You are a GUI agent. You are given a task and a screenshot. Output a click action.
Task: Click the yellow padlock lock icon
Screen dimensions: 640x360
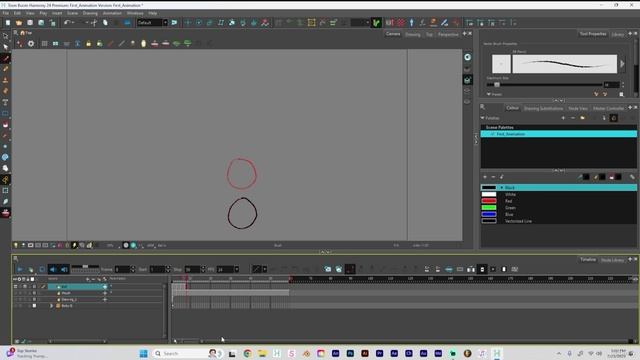(89, 44)
